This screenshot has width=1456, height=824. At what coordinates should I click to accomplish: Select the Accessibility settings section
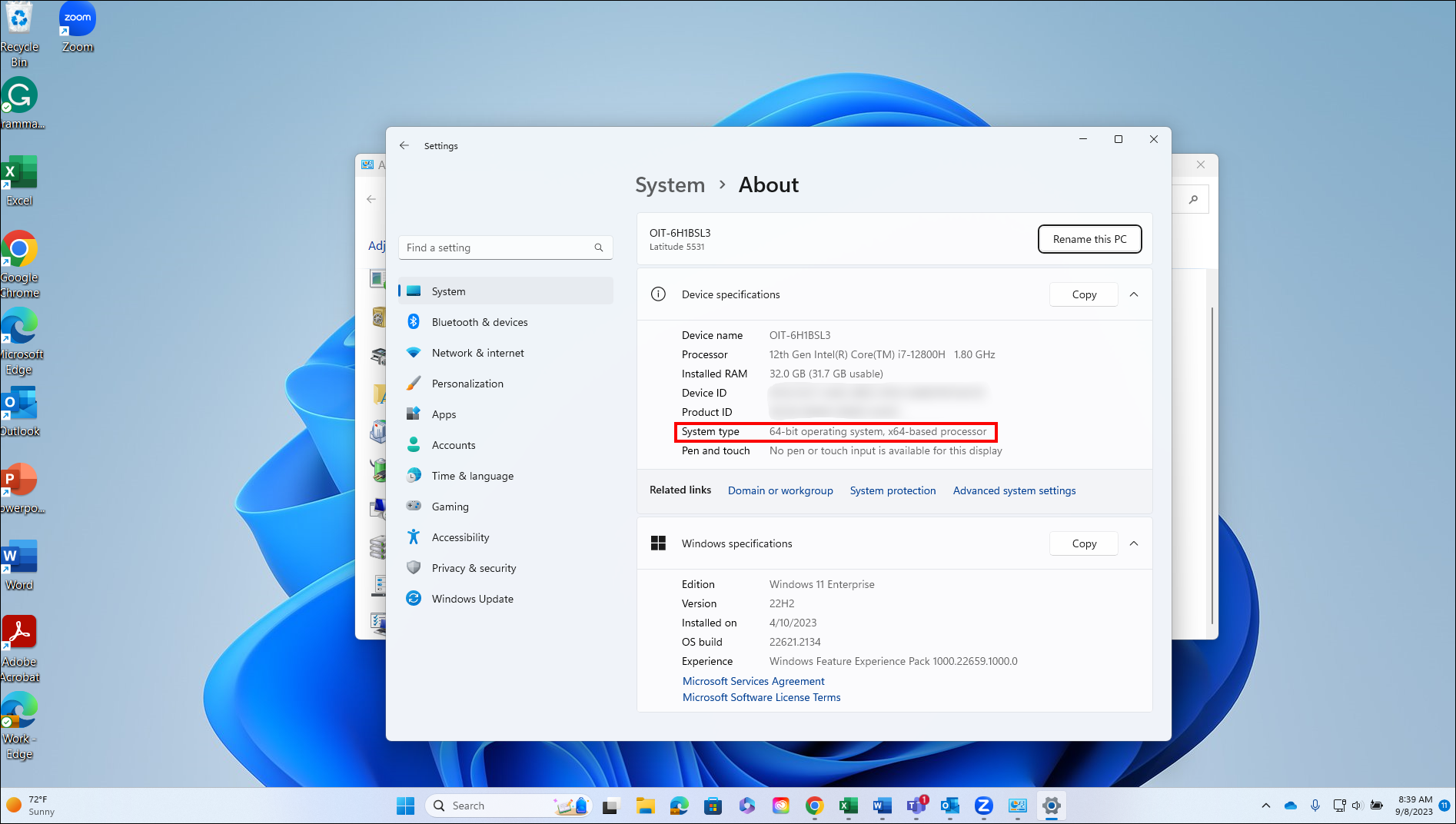tap(460, 537)
